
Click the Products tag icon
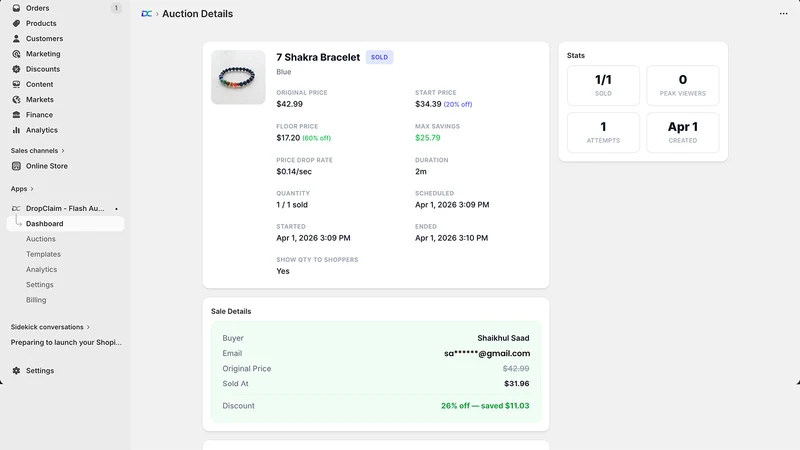[x=16, y=23]
